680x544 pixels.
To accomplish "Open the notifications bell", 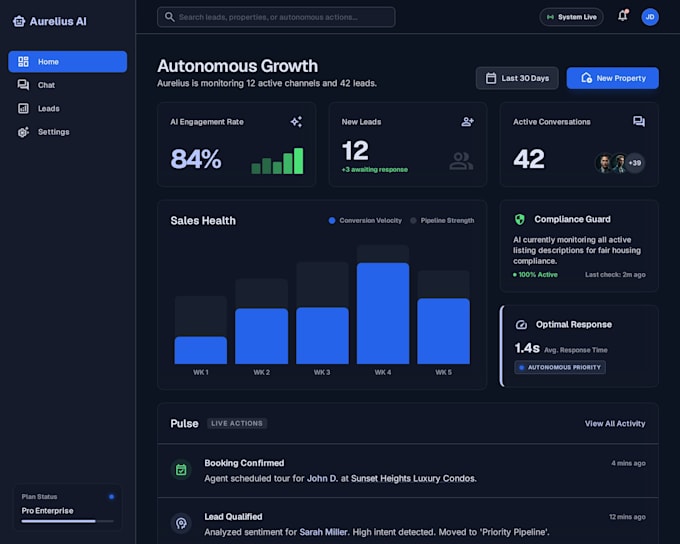I will pyautogui.click(x=623, y=16).
